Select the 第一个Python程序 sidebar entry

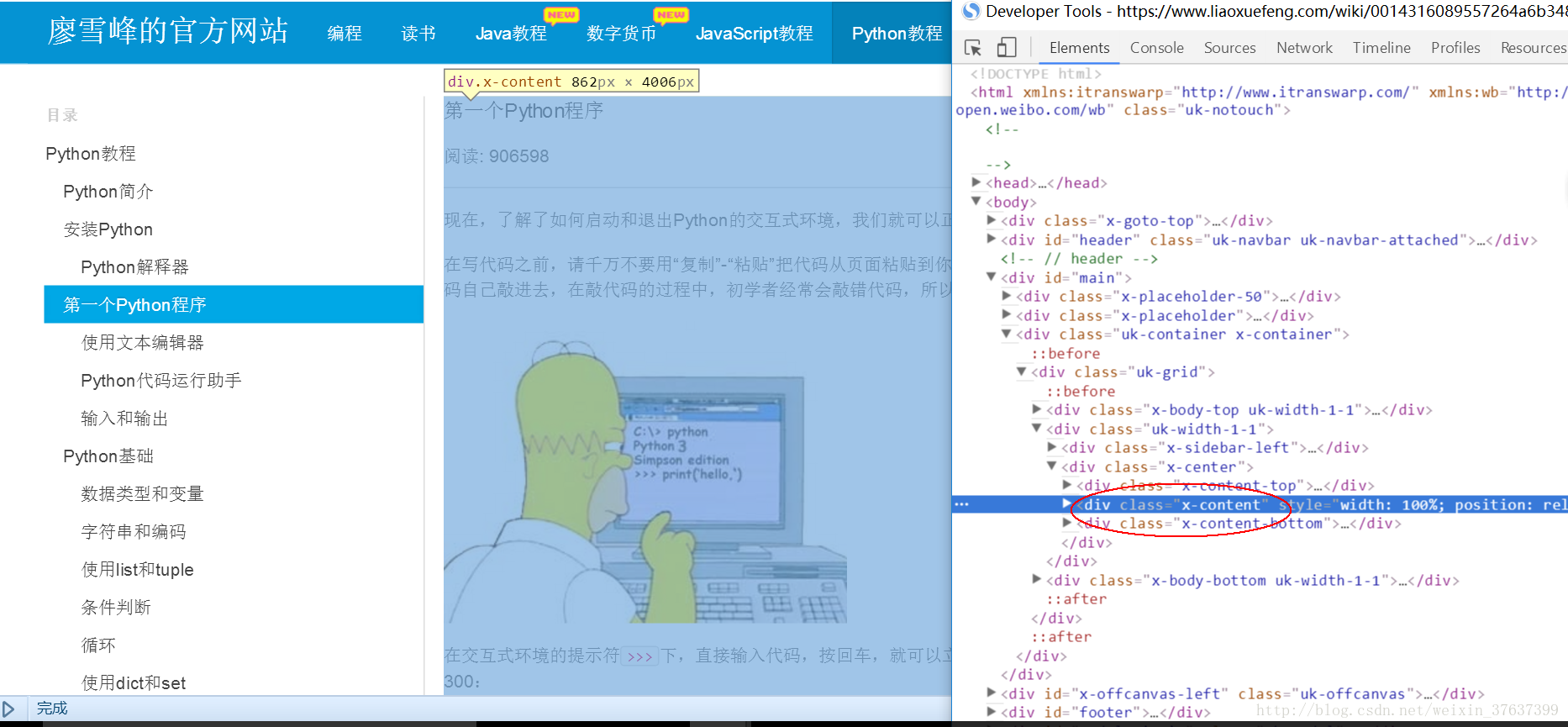click(x=234, y=304)
